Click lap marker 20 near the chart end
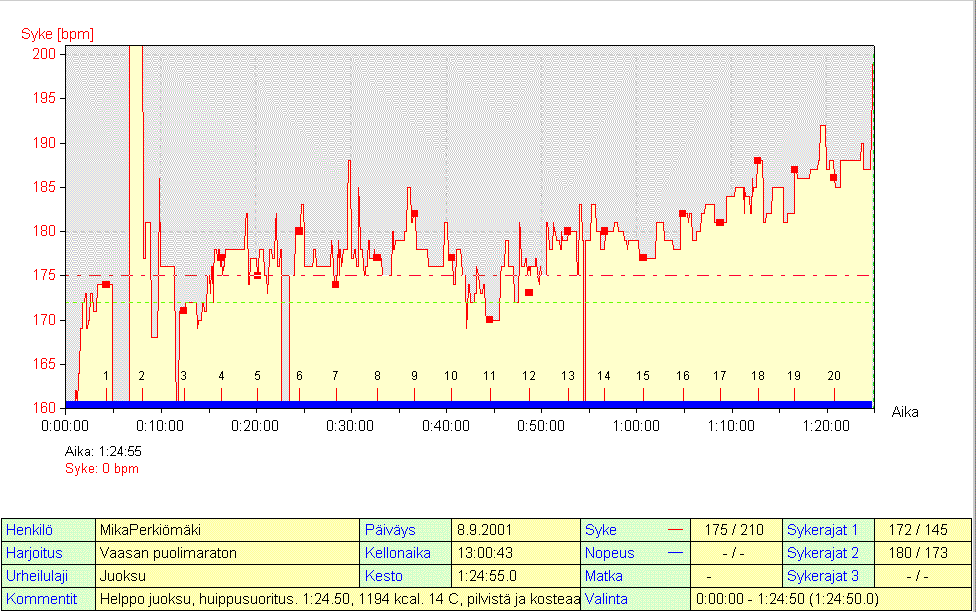This screenshot has width=976, height=612. 833,376
